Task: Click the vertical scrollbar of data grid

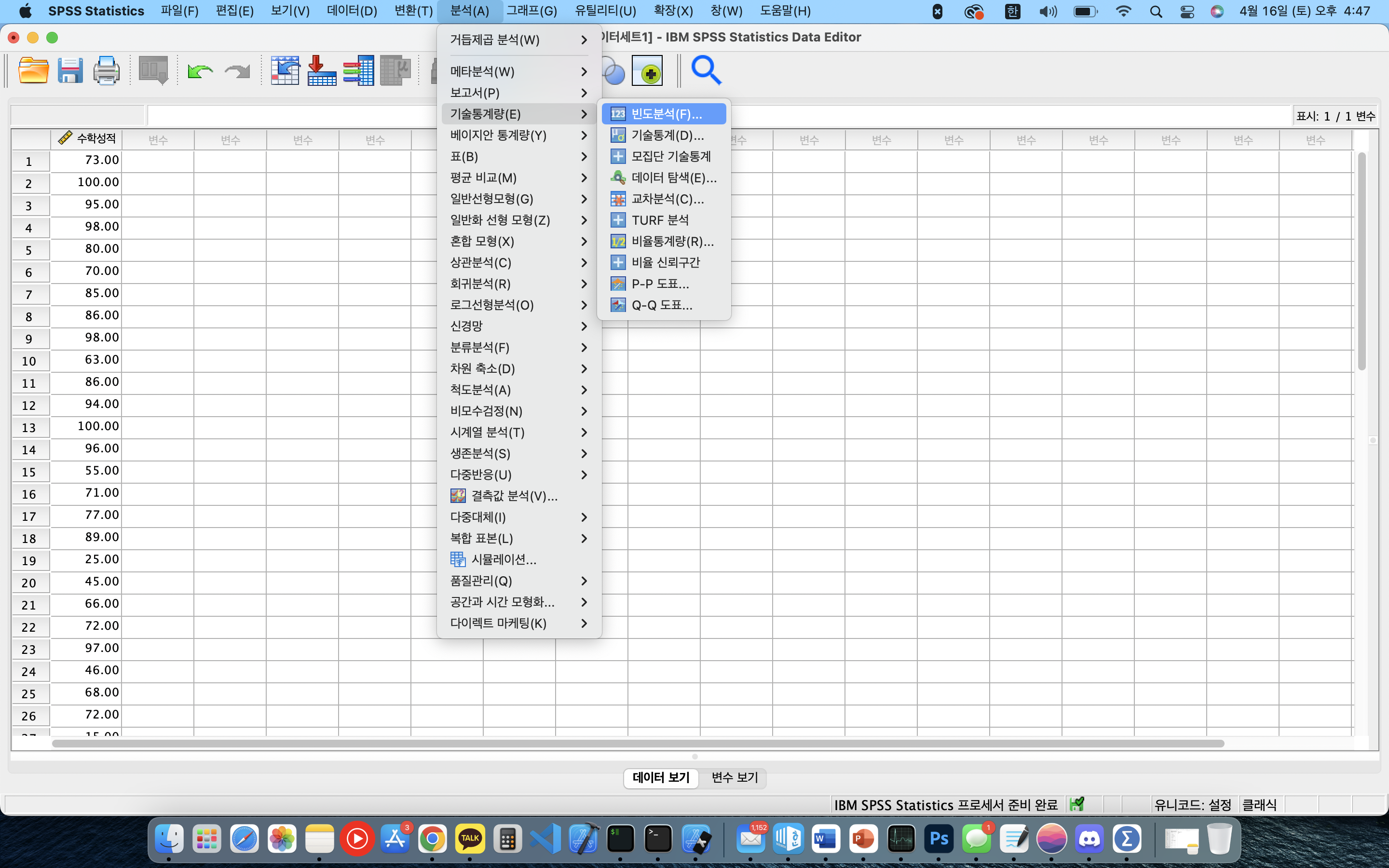Action: [1362, 261]
